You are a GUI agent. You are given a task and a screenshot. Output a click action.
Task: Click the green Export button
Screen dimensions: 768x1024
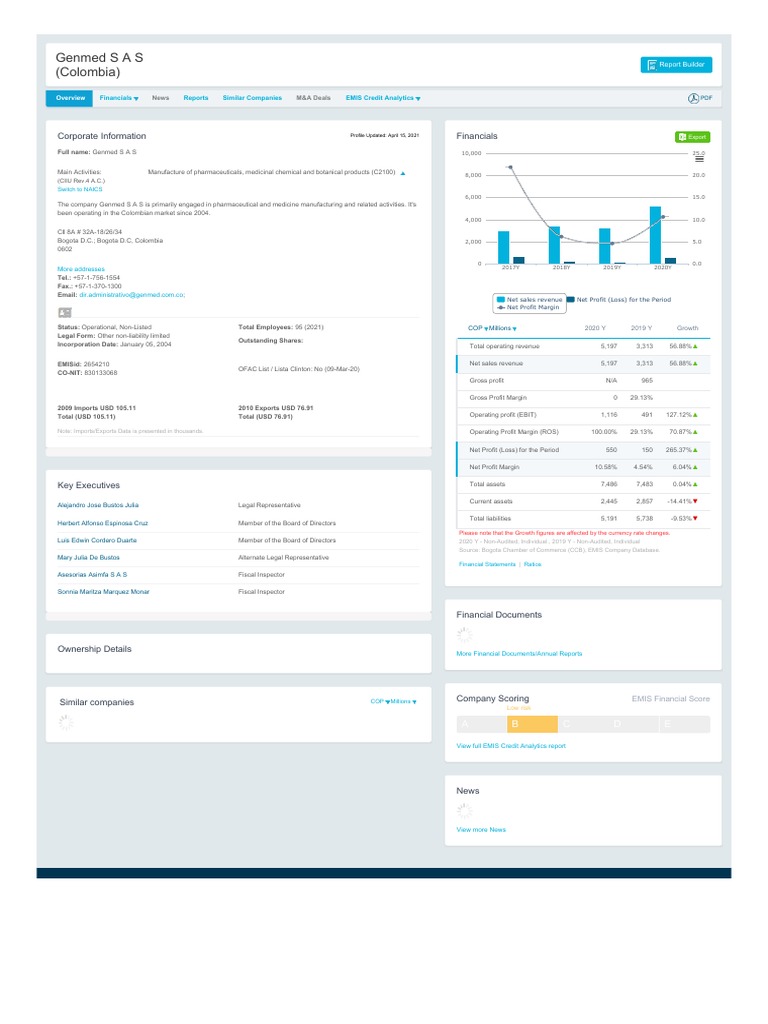[x=692, y=137]
